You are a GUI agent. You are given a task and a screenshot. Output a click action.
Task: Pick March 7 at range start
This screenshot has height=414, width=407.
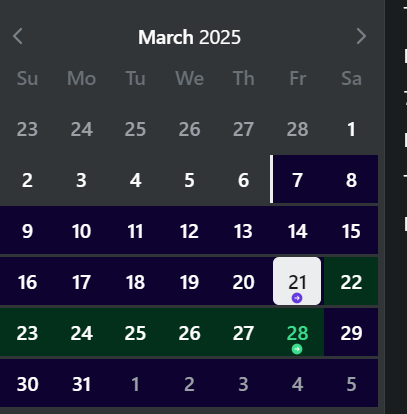click(x=297, y=179)
